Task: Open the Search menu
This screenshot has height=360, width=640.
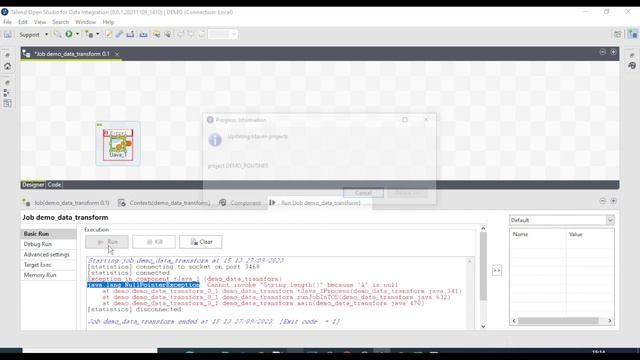Action: tap(60, 22)
